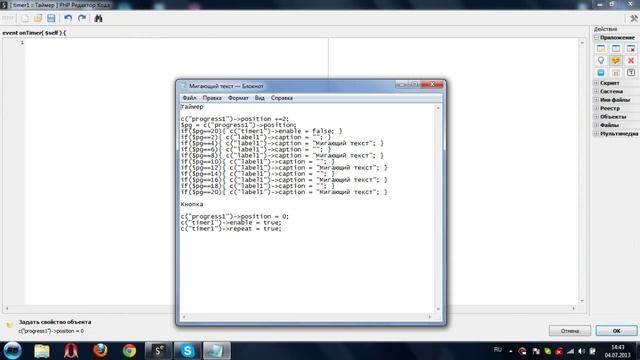Click the 'position = 0' line in Notepad
The width and height of the screenshot is (640, 360).
pyautogui.click(x=235, y=216)
